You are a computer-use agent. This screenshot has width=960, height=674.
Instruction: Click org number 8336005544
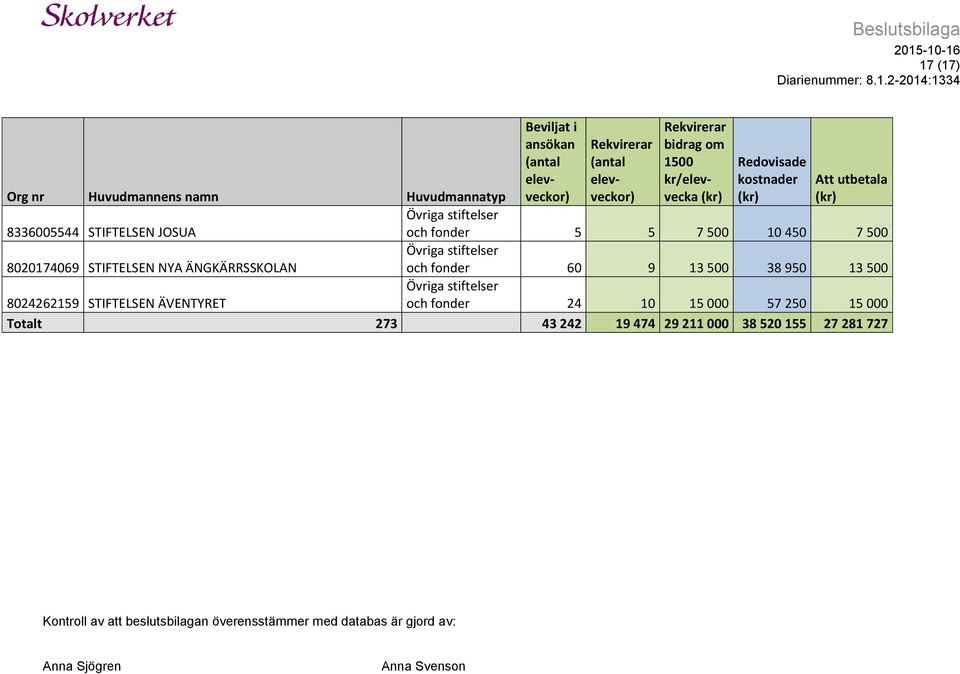(x=43, y=233)
